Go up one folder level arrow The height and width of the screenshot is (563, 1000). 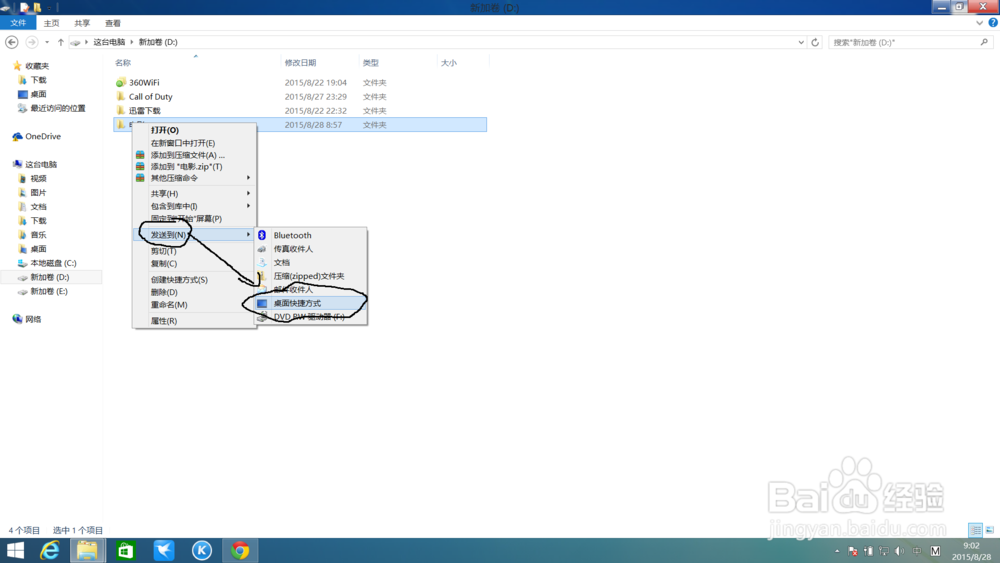click(x=61, y=42)
